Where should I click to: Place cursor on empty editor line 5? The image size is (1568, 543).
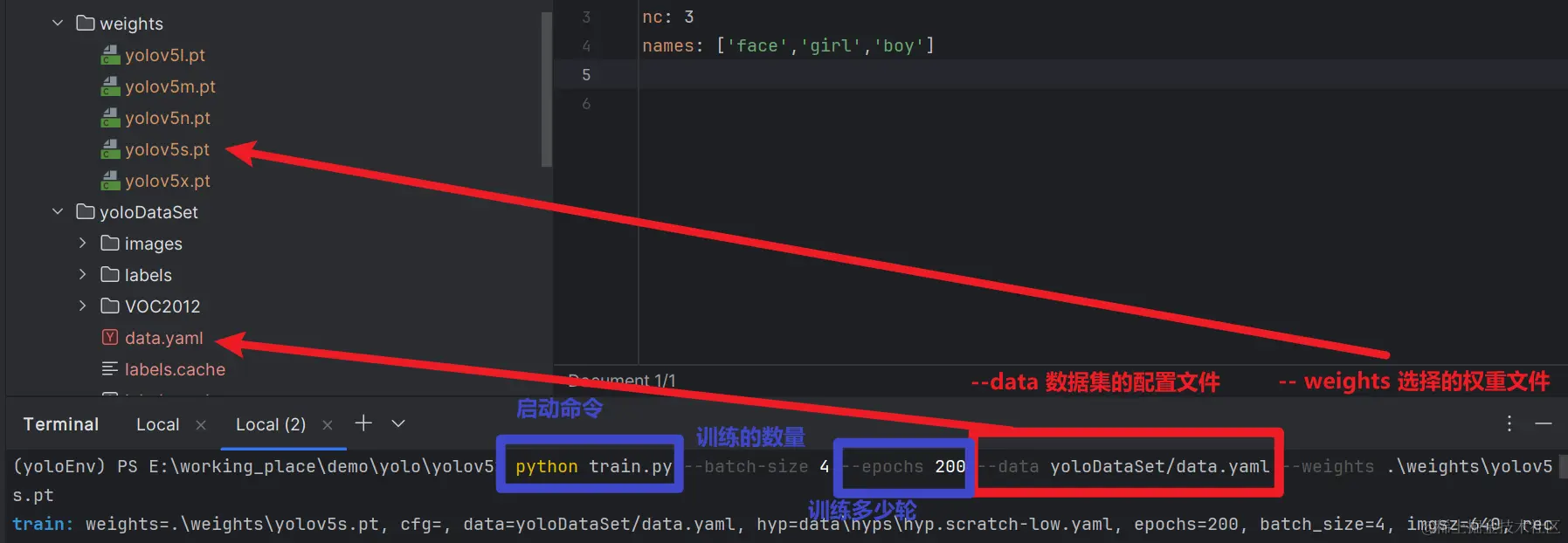pyautogui.click(x=1103, y=74)
